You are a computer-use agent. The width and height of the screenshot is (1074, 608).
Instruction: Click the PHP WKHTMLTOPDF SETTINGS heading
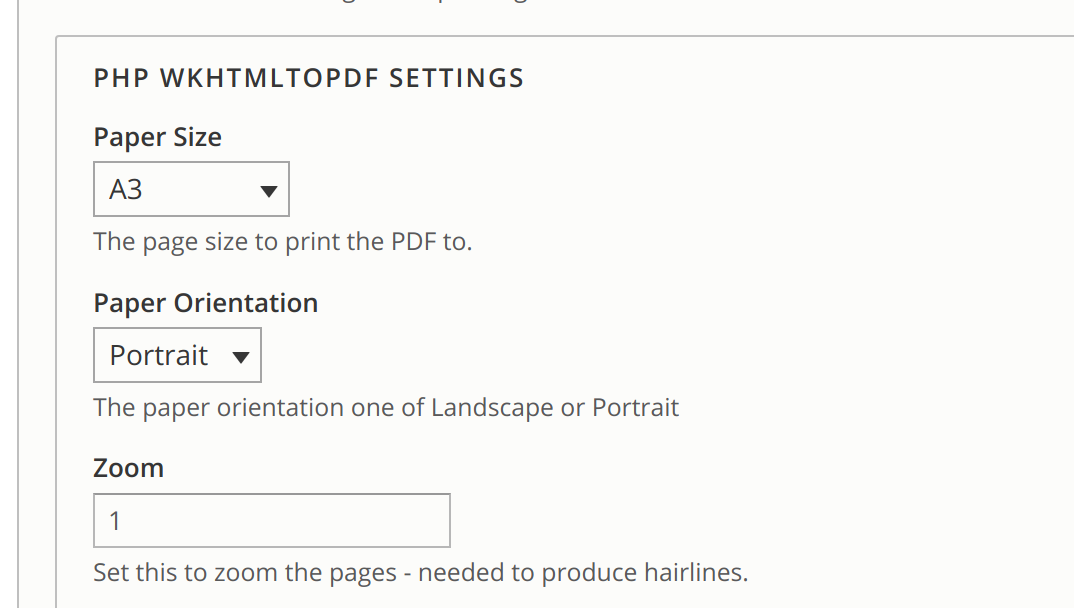click(309, 77)
